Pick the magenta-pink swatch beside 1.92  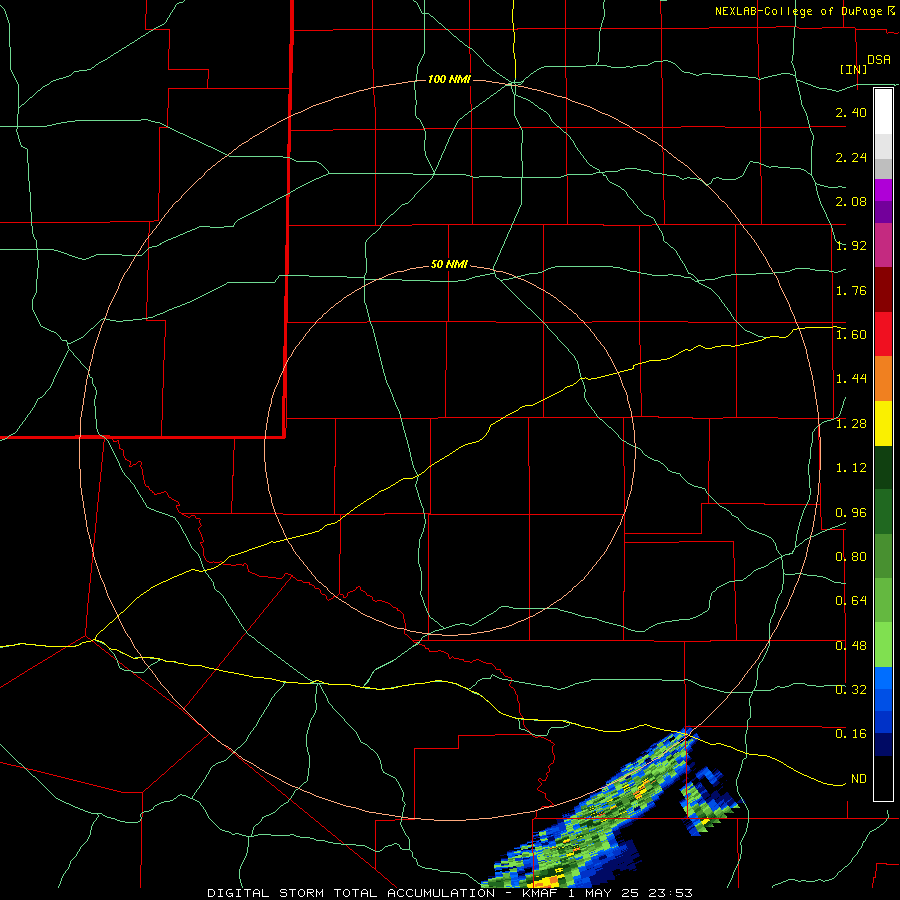(x=883, y=245)
